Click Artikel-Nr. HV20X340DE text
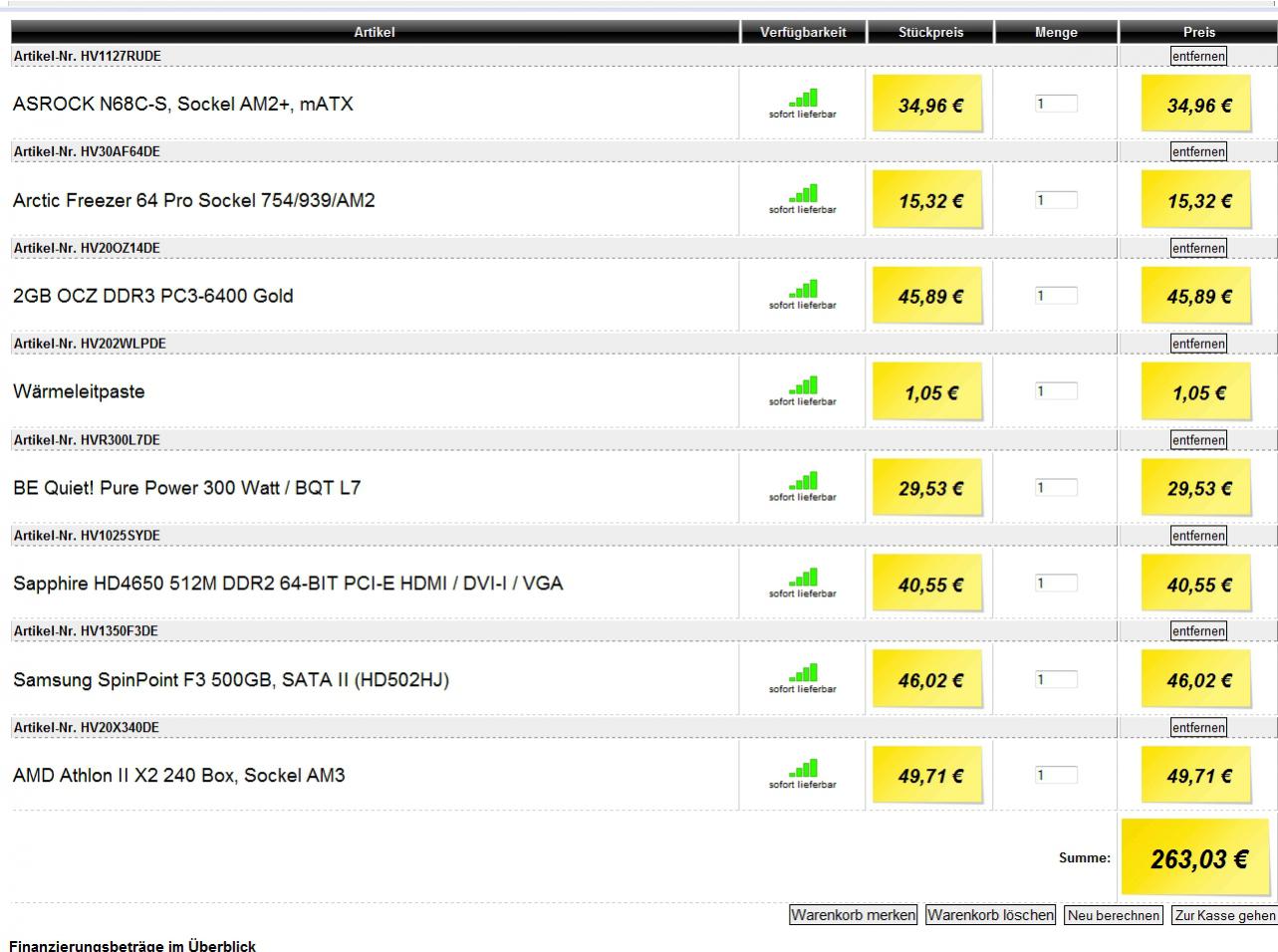The image size is (1278, 952). 86,727
